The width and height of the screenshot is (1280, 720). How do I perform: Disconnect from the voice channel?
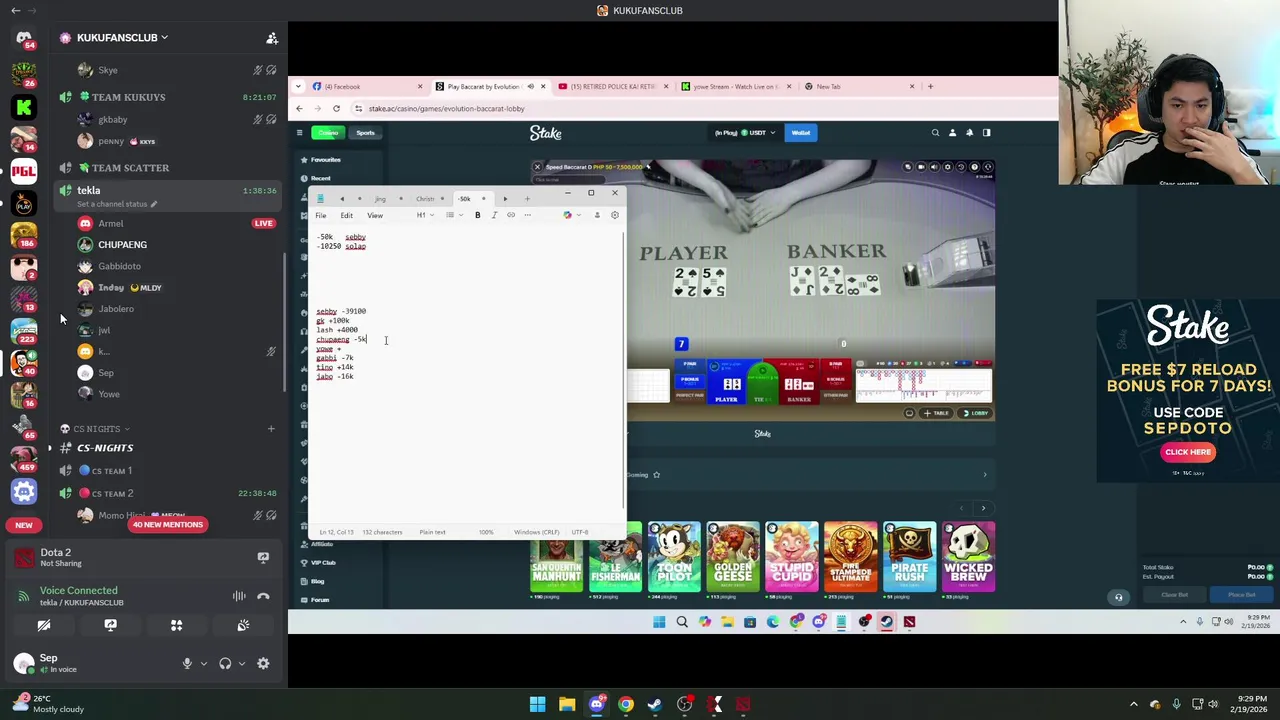(x=263, y=596)
